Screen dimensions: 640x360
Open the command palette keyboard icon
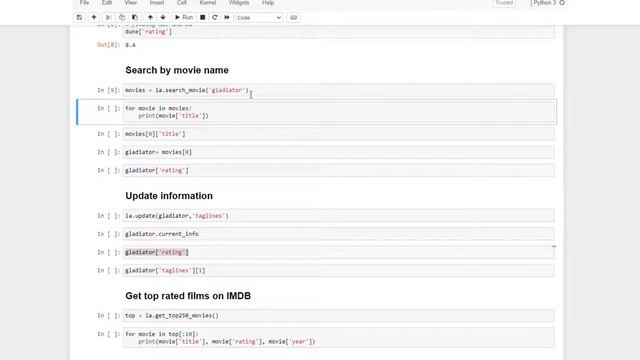[x=293, y=18]
